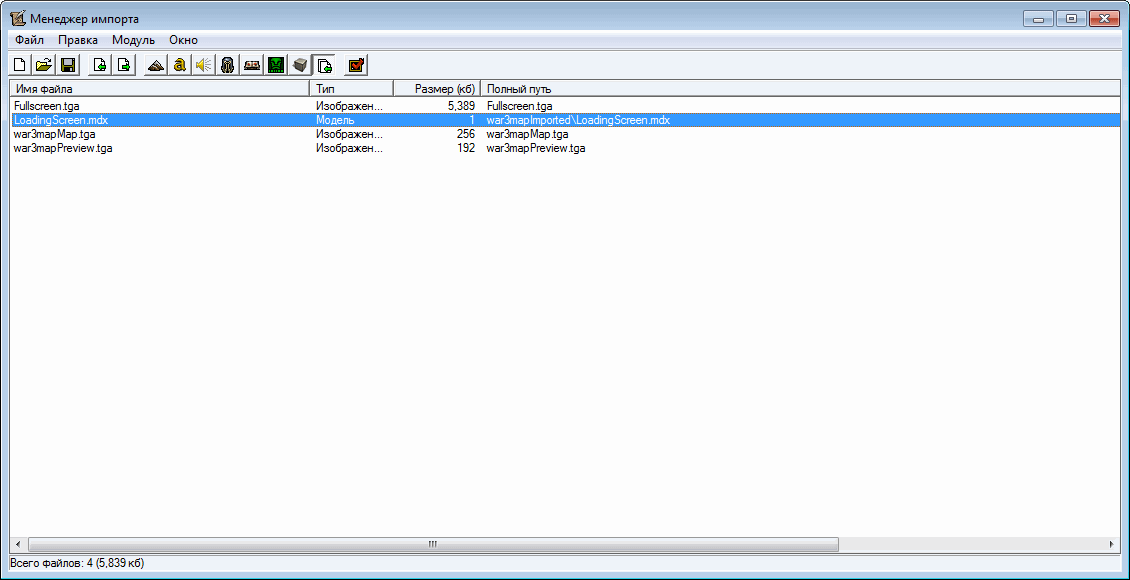
Task: Click the Fullscreen.tga full path cell
Action: tap(522, 106)
